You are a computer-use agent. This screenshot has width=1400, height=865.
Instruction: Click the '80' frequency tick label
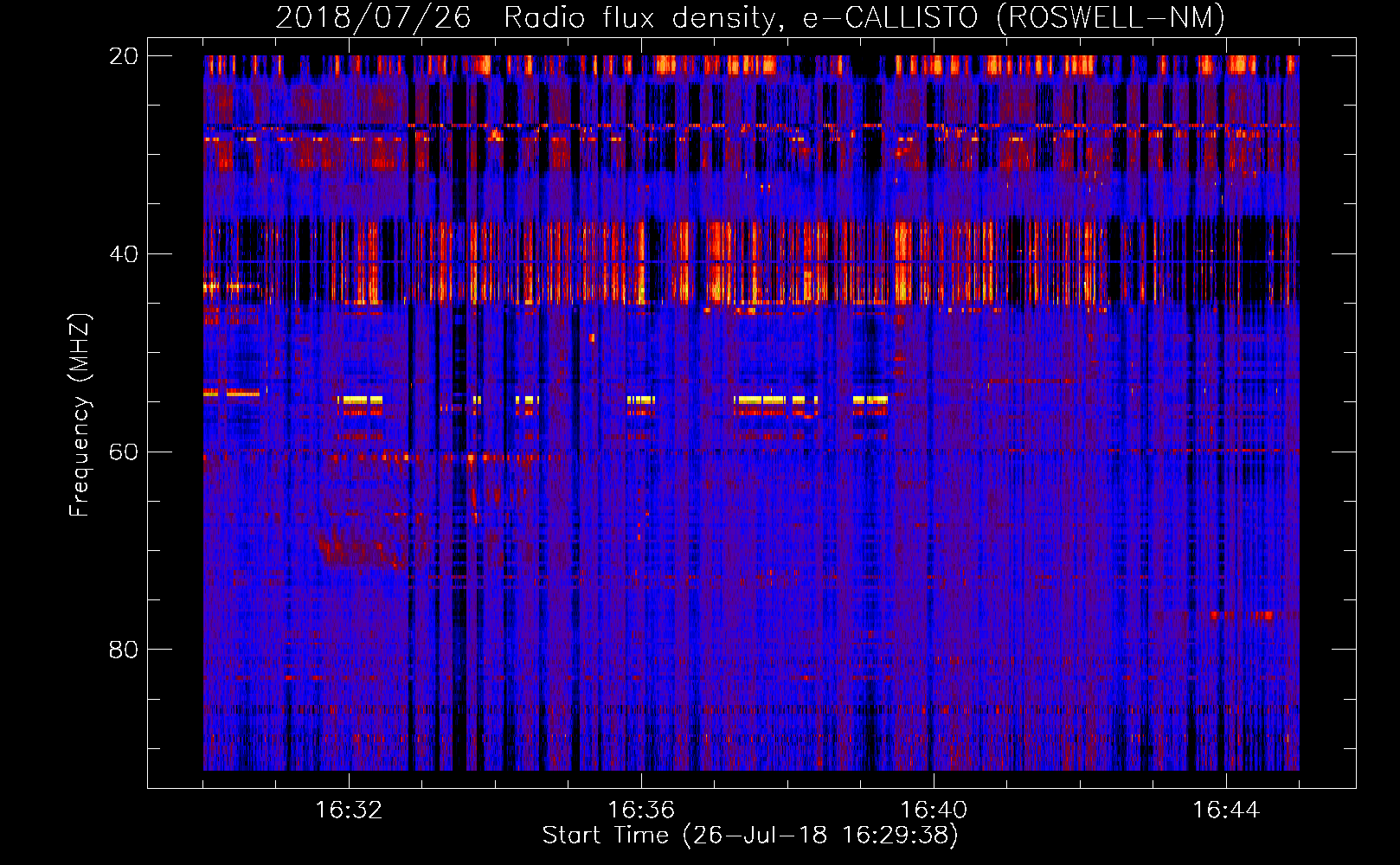click(124, 650)
